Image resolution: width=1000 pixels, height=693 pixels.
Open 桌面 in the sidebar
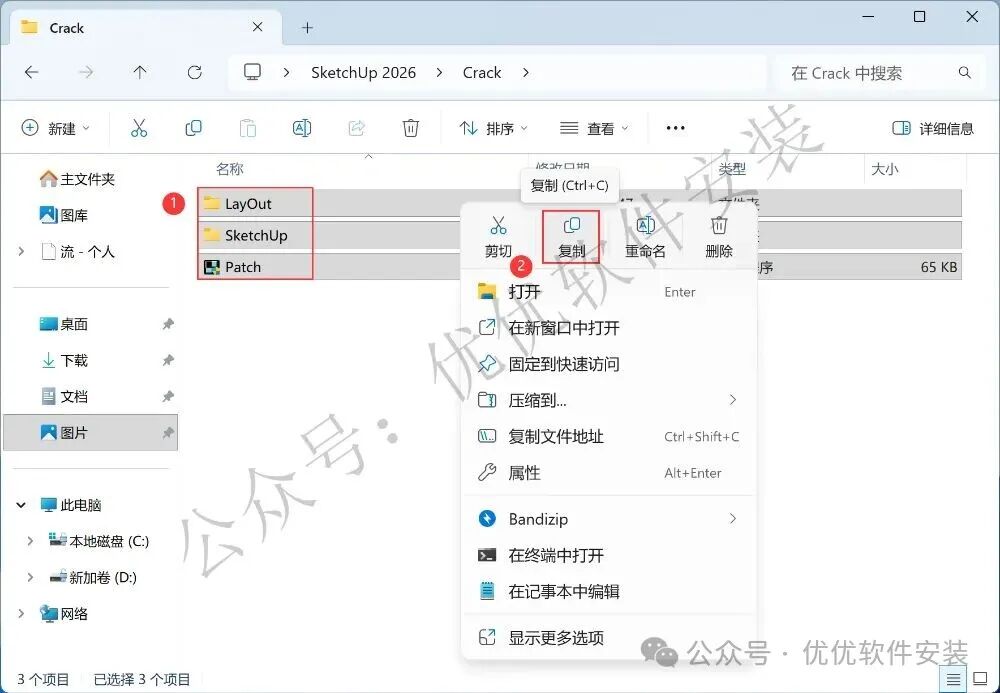[x=64, y=324]
